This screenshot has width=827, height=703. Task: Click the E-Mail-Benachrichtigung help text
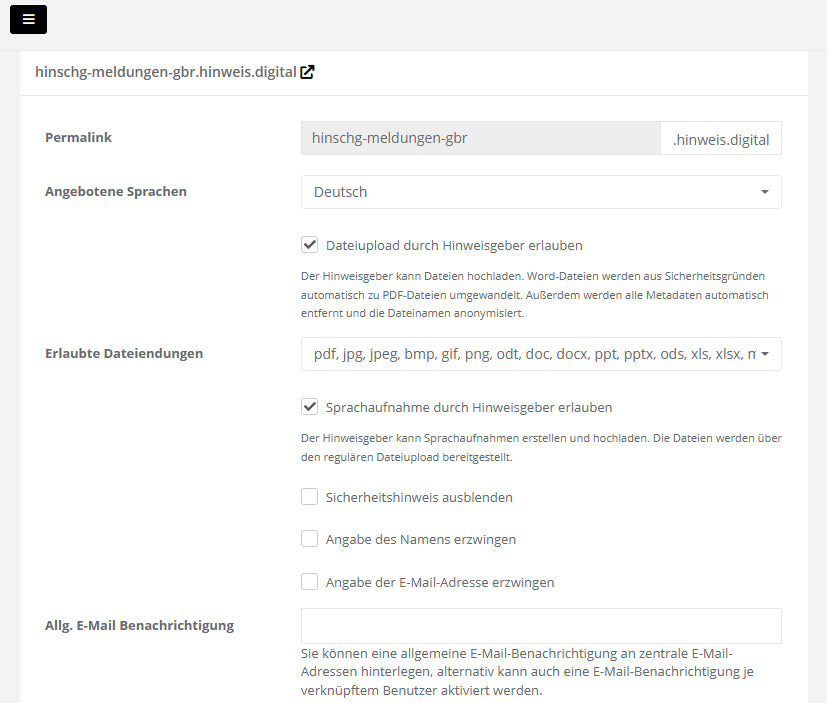(x=527, y=671)
